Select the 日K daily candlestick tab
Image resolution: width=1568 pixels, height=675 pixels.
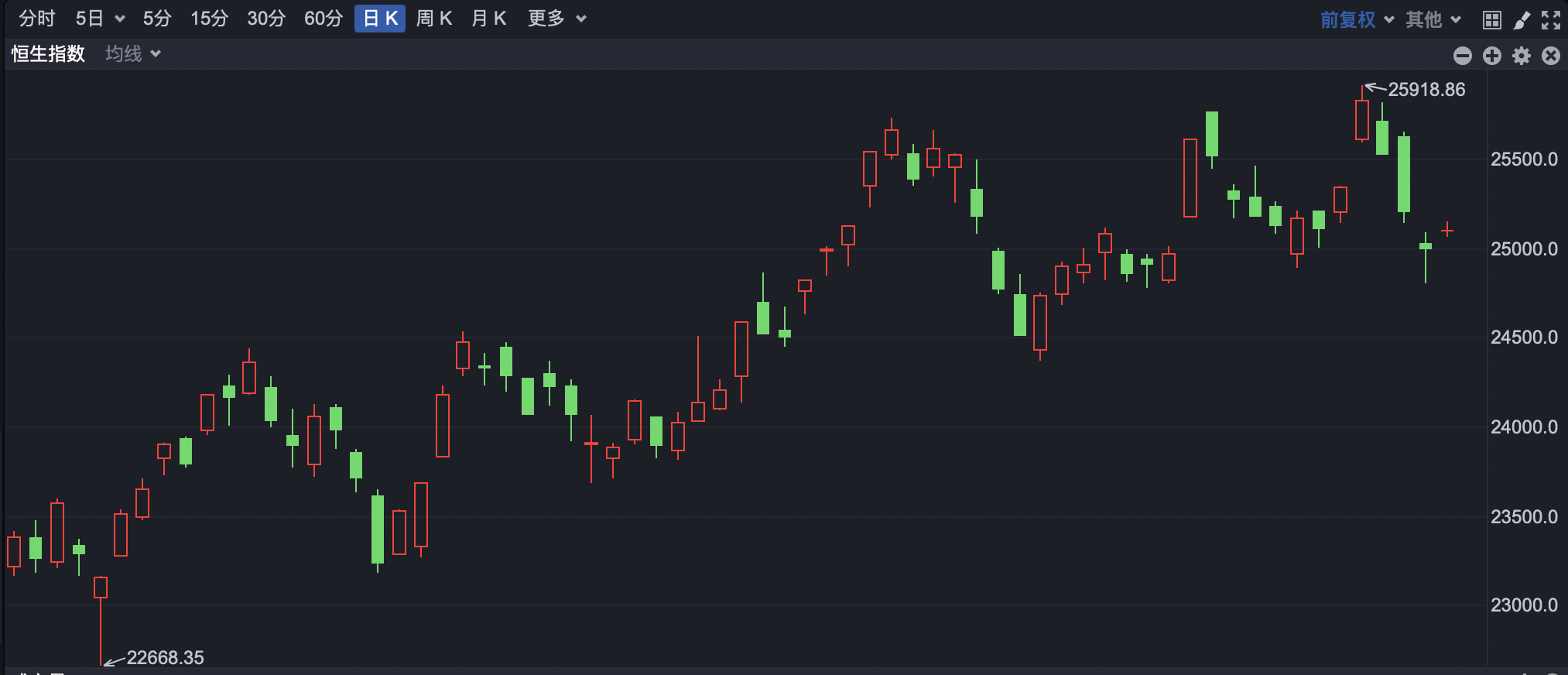(x=380, y=19)
